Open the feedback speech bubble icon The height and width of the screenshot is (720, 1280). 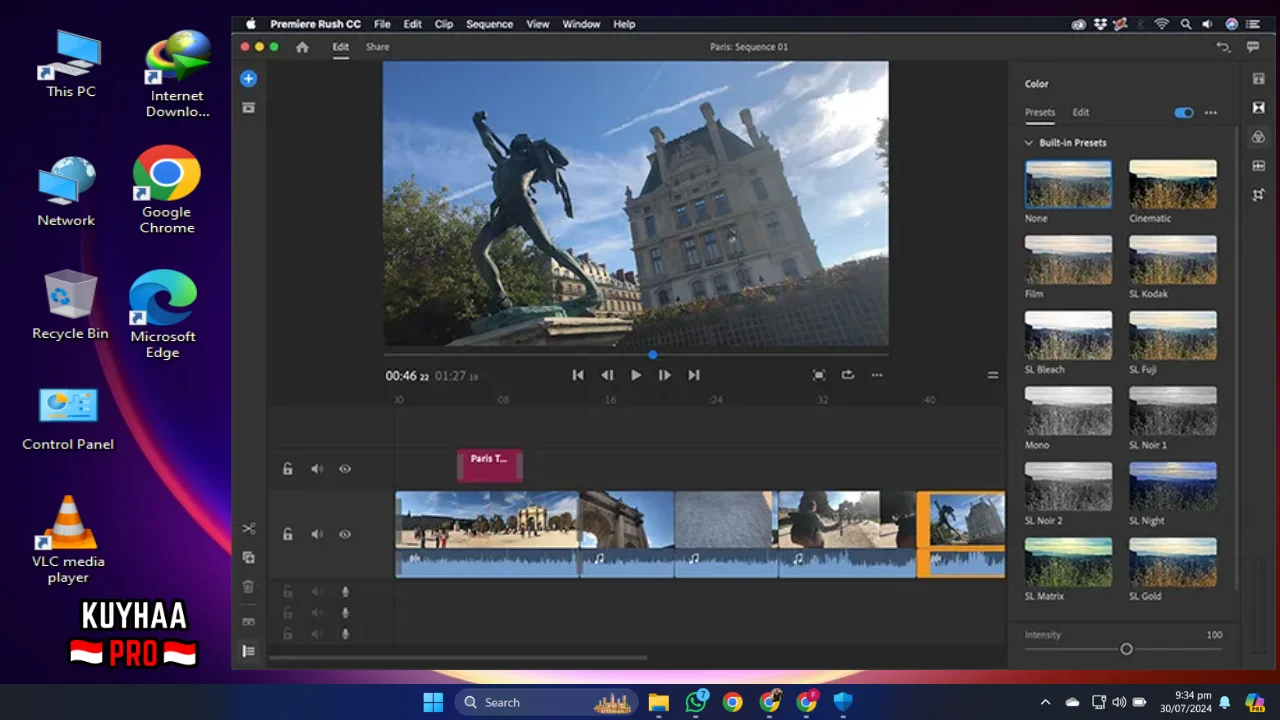coord(1253,47)
